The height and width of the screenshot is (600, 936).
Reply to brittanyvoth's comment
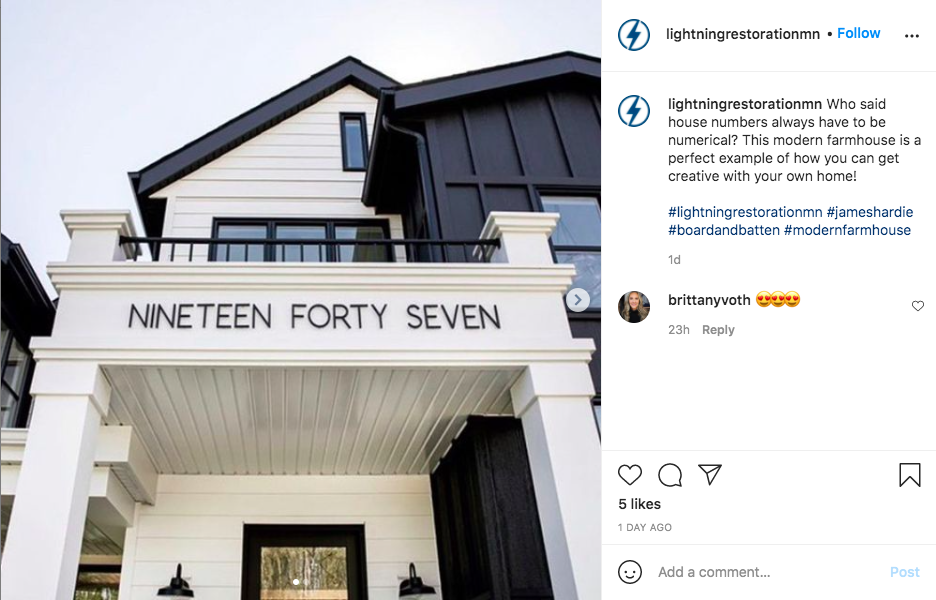(x=718, y=330)
